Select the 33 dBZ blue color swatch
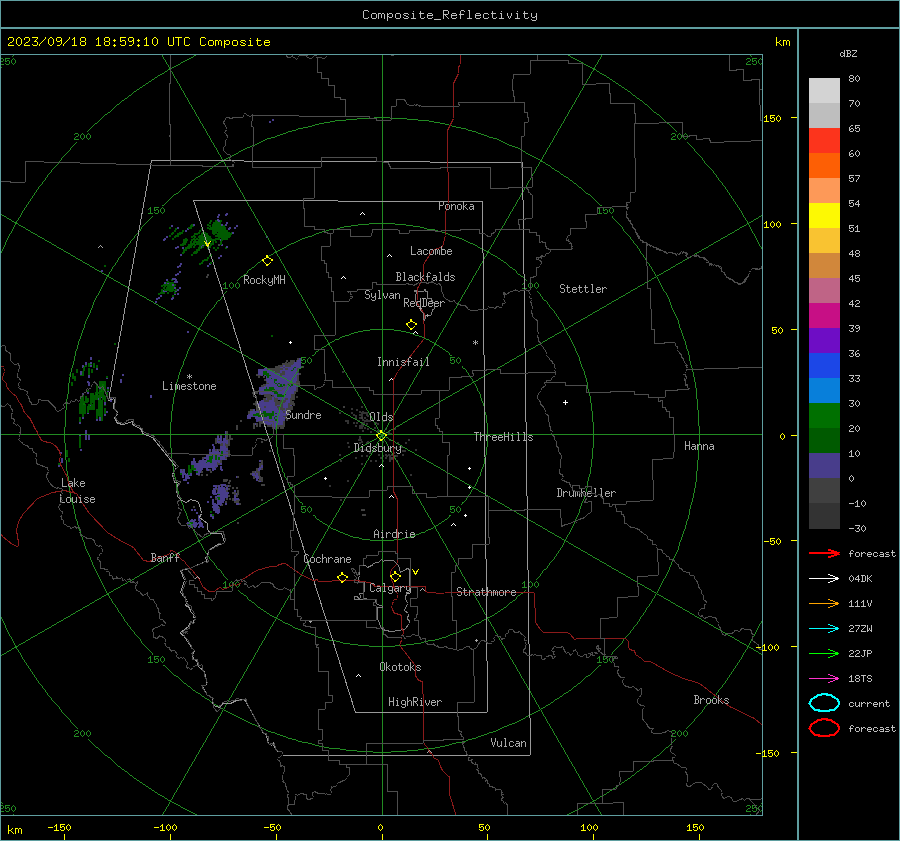Image resolution: width=900 pixels, height=841 pixels. pyautogui.click(x=824, y=365)
